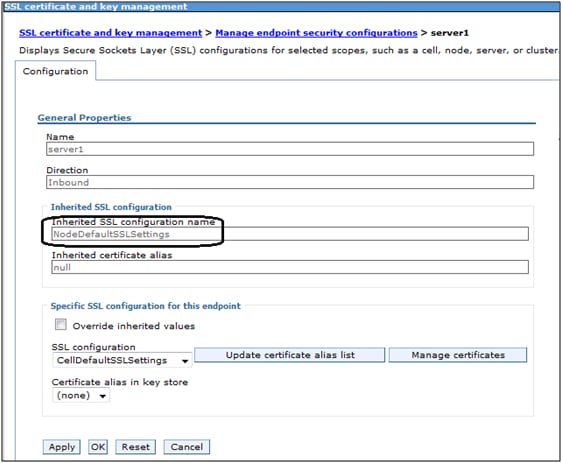
Task: Go to SSL certificate and key management link
Action: [111, 33]
